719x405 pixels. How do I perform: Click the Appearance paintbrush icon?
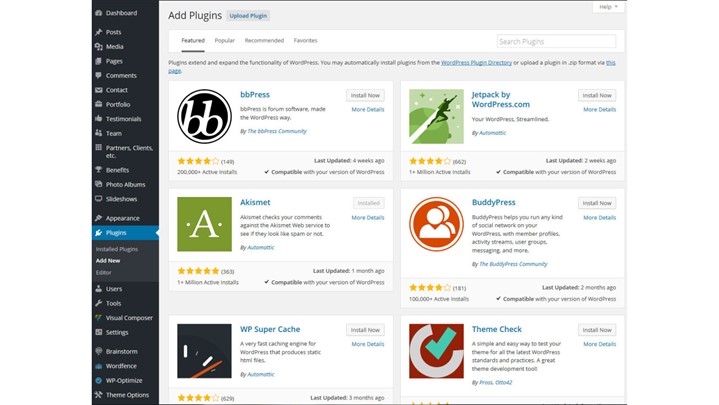[99, 218]
